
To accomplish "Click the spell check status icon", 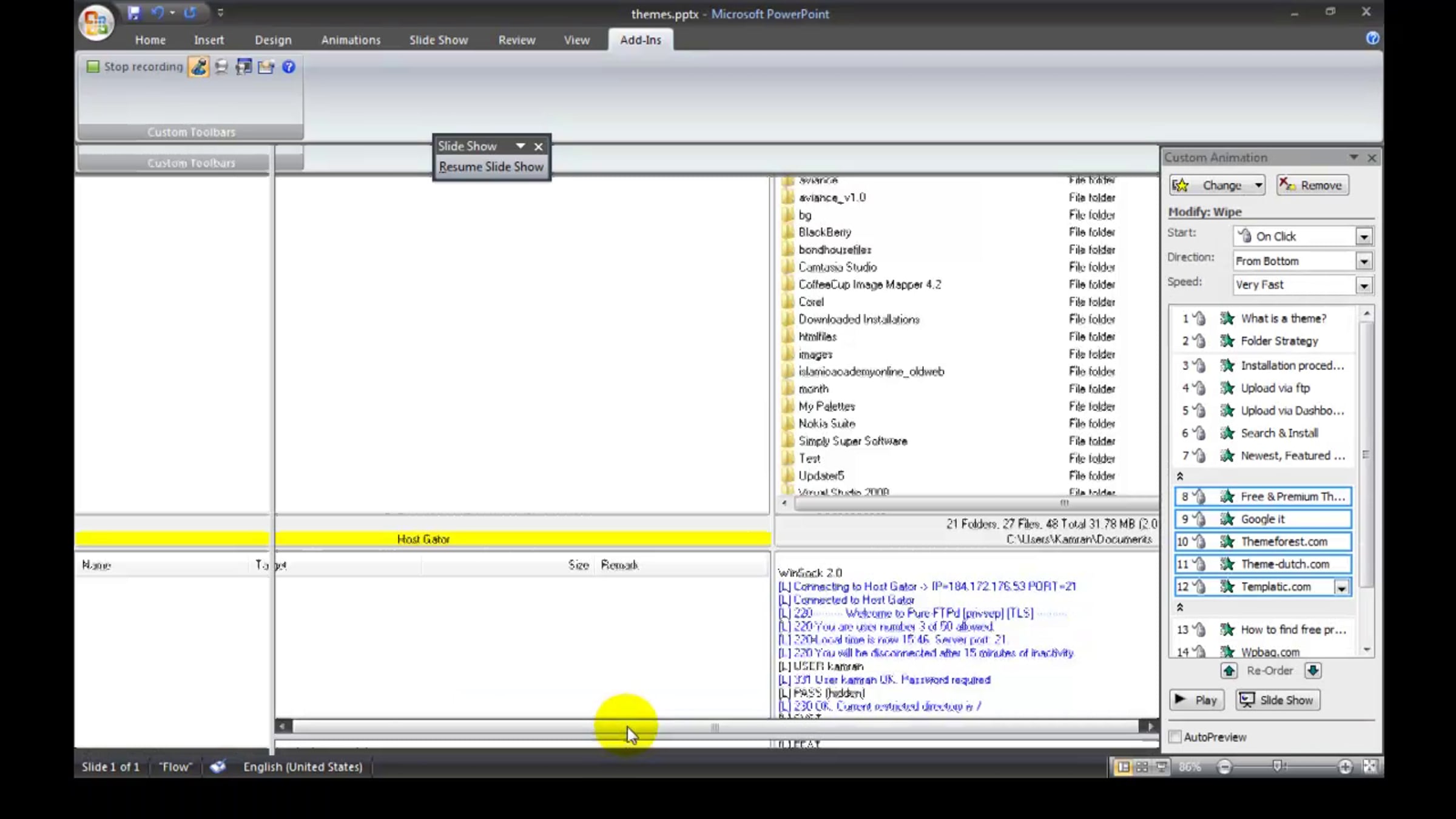I will pos(218,767).
